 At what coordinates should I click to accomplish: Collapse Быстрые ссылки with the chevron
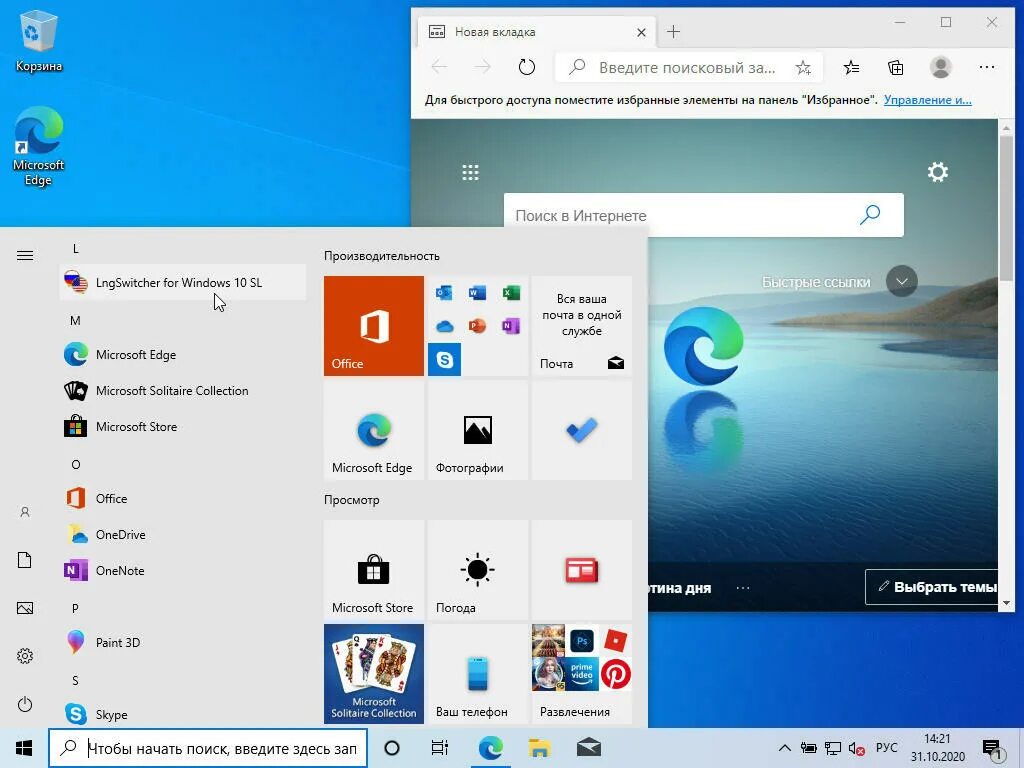point(902,281)
